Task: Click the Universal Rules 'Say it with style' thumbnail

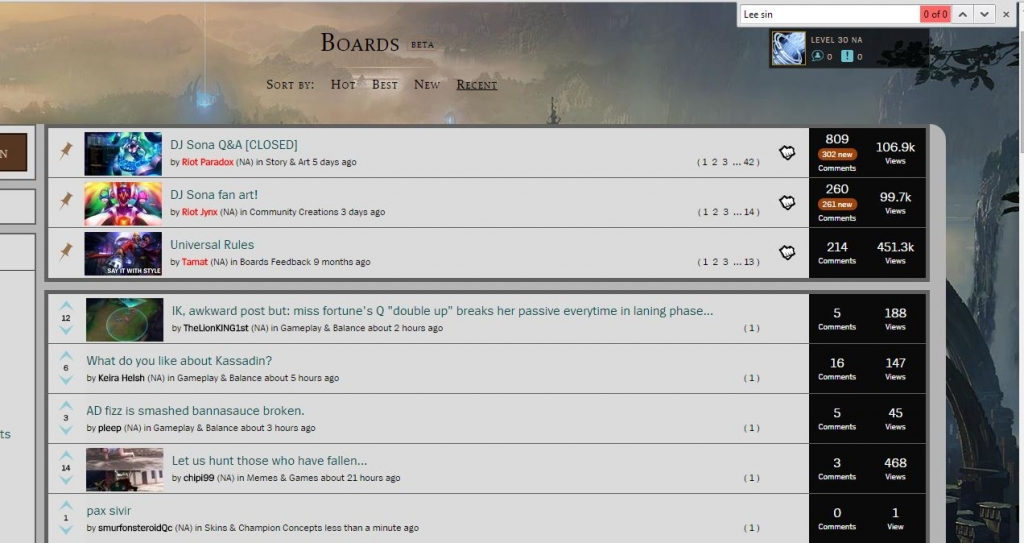Action: pos(123,254)
